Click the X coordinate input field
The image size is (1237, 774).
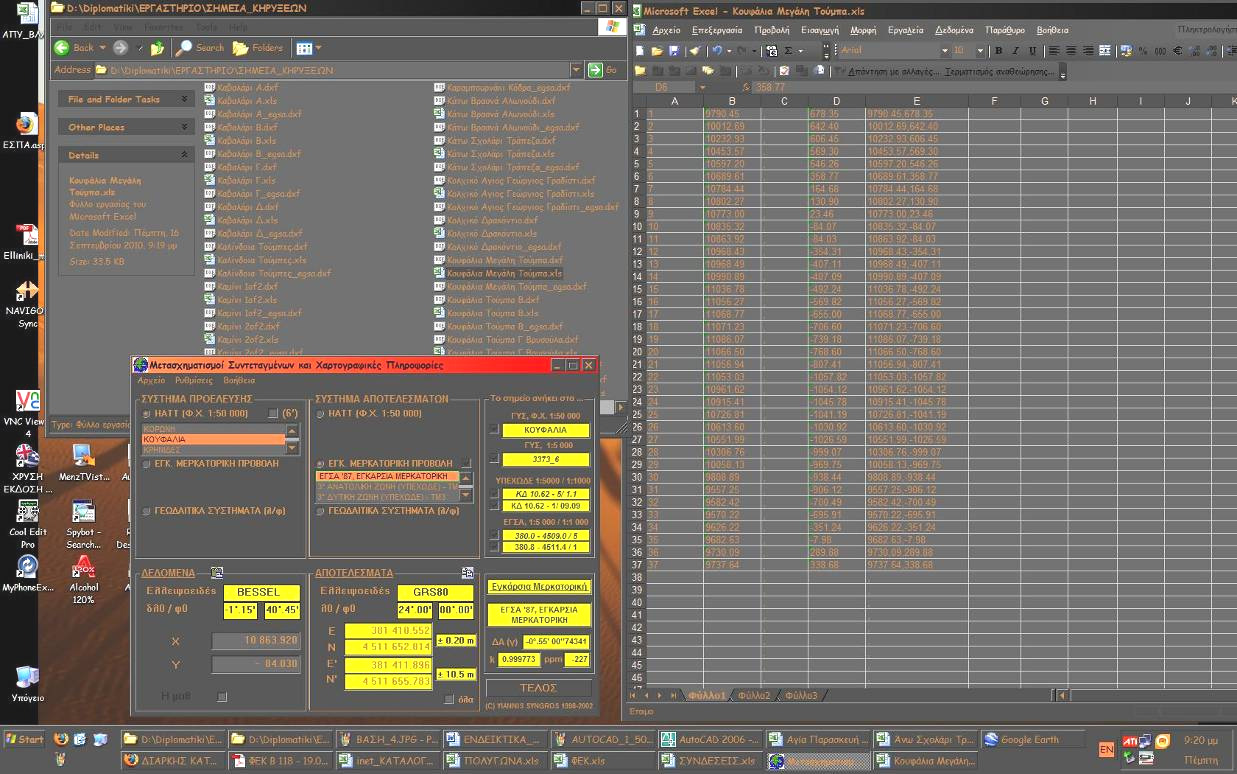click(x=256, y=640)
